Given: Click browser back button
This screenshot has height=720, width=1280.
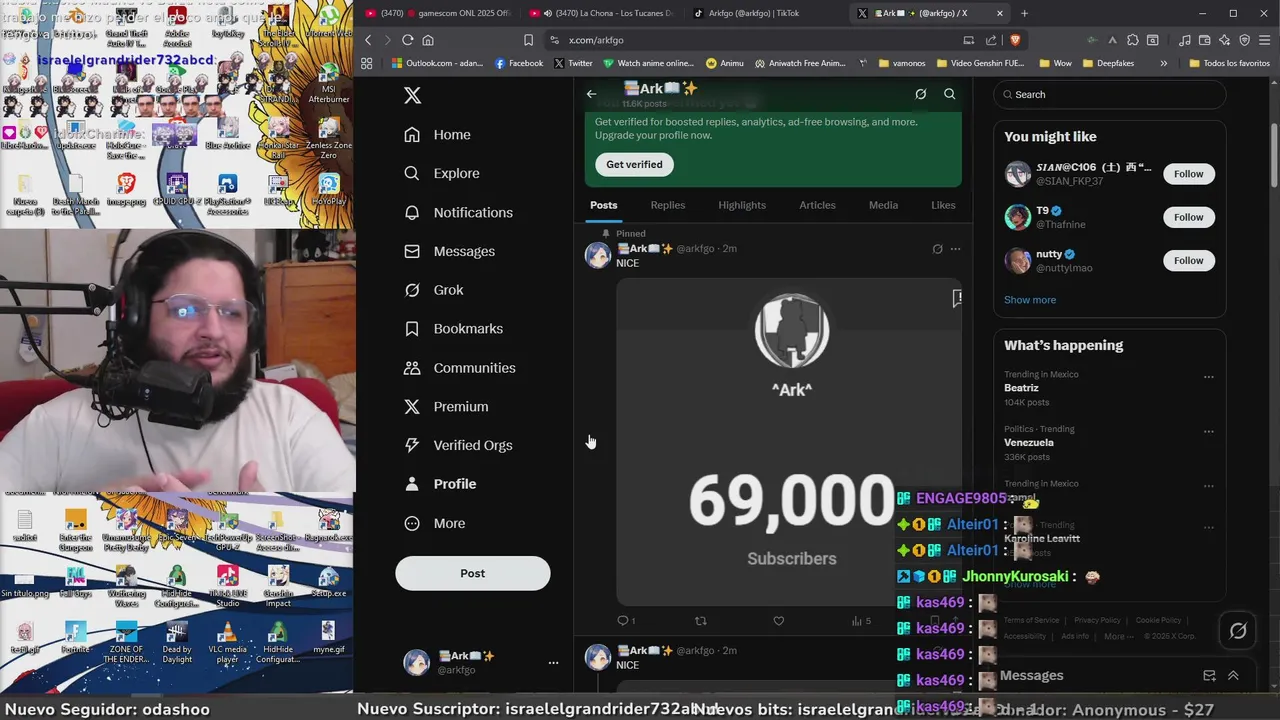Looking at the screenshot, I should [x=367, y=40].
